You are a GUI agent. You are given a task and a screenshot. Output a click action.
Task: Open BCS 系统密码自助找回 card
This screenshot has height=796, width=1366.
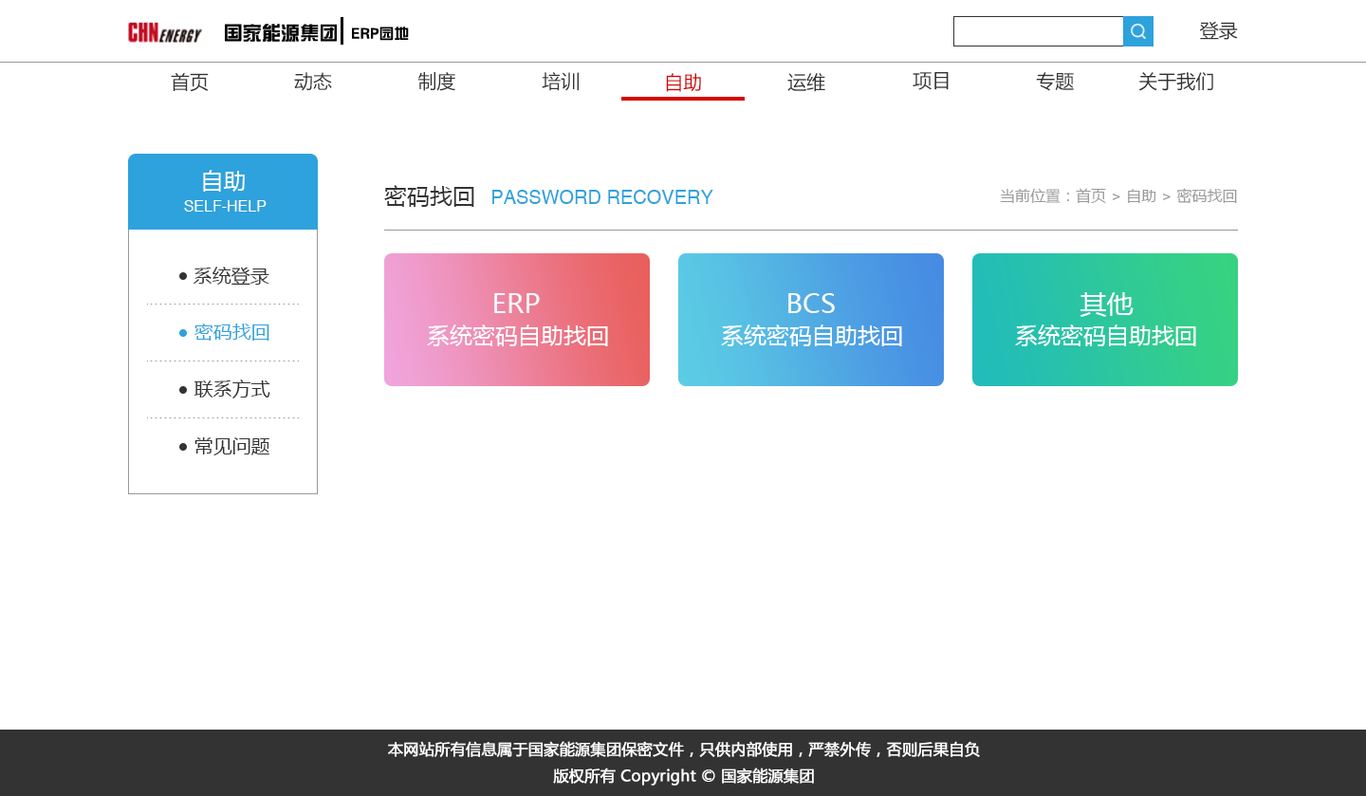(811, 319)
